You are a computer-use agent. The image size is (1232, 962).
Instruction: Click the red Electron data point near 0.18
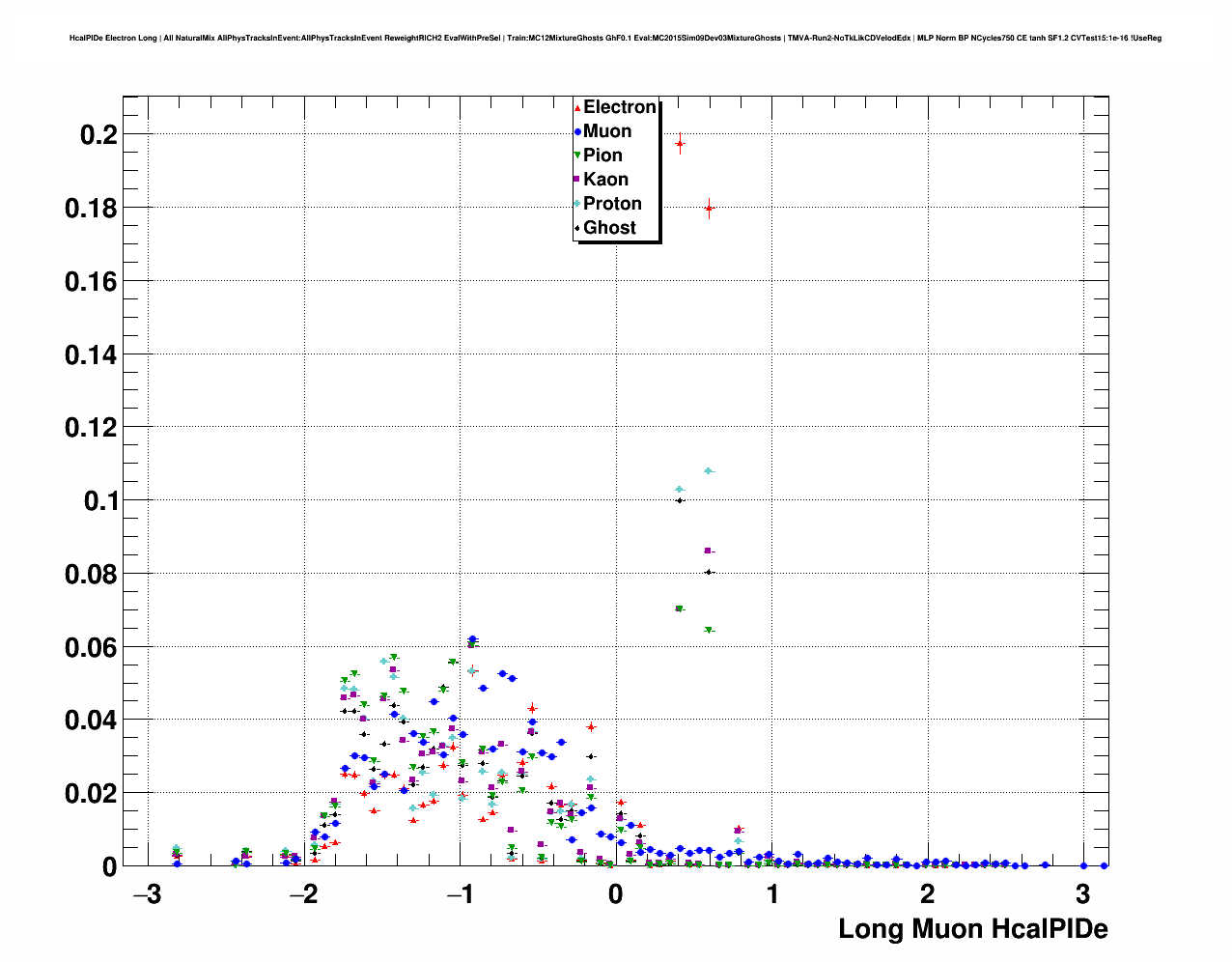tap(709, 208)
